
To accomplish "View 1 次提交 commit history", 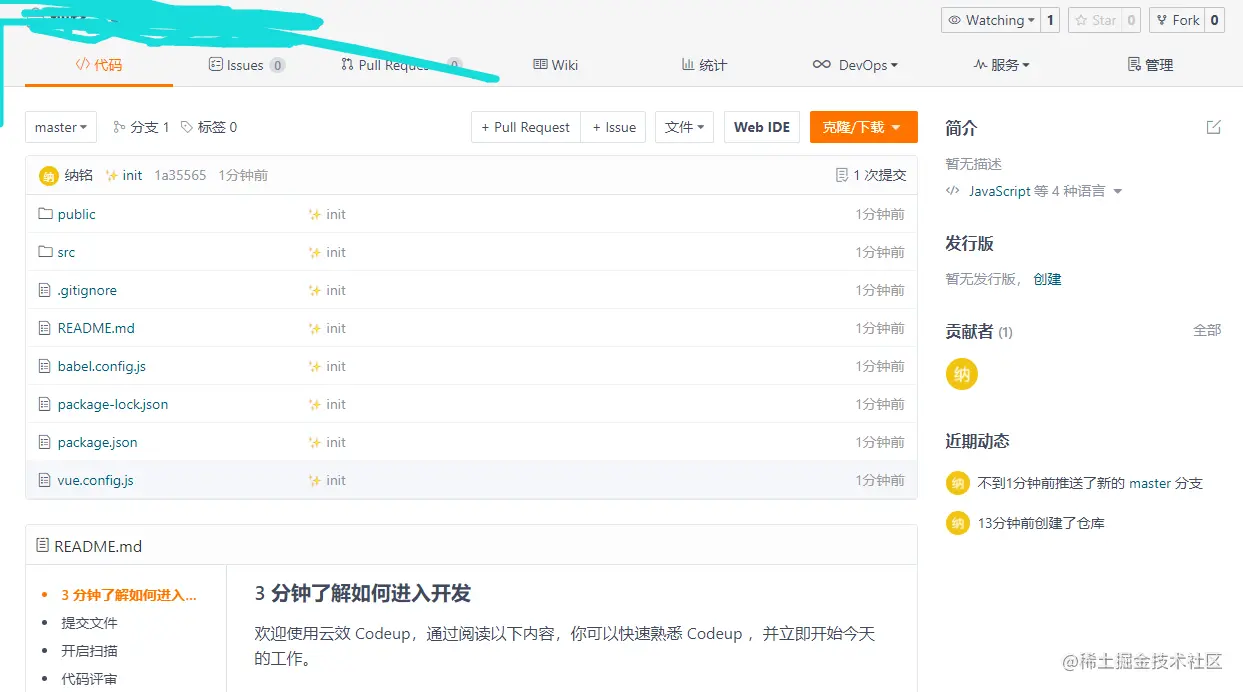I will 871,175.
